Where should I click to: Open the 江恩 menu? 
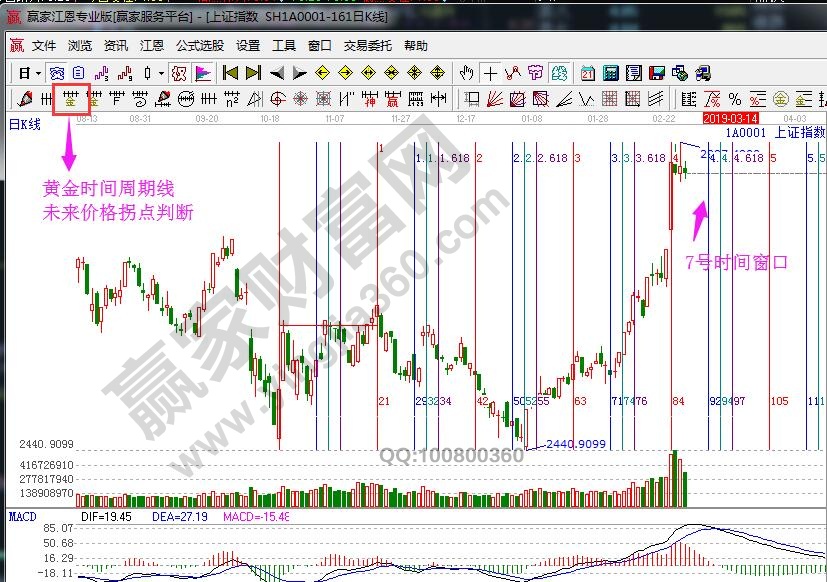pyautogui.click(x=152, y=46)
